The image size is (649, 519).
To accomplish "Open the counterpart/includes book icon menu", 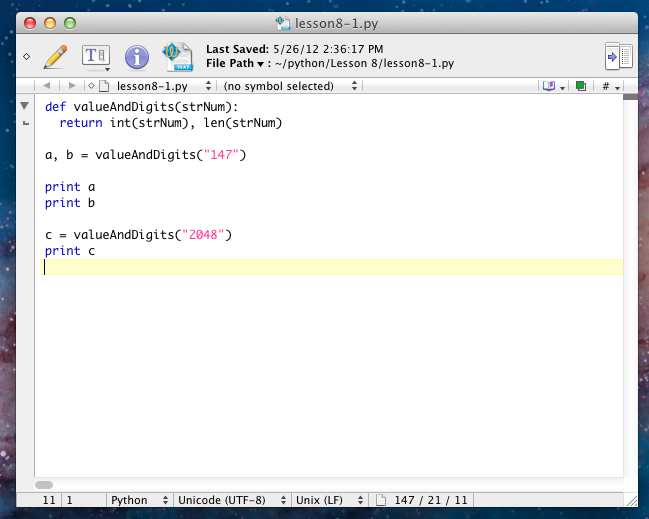I will pos(553,86).
